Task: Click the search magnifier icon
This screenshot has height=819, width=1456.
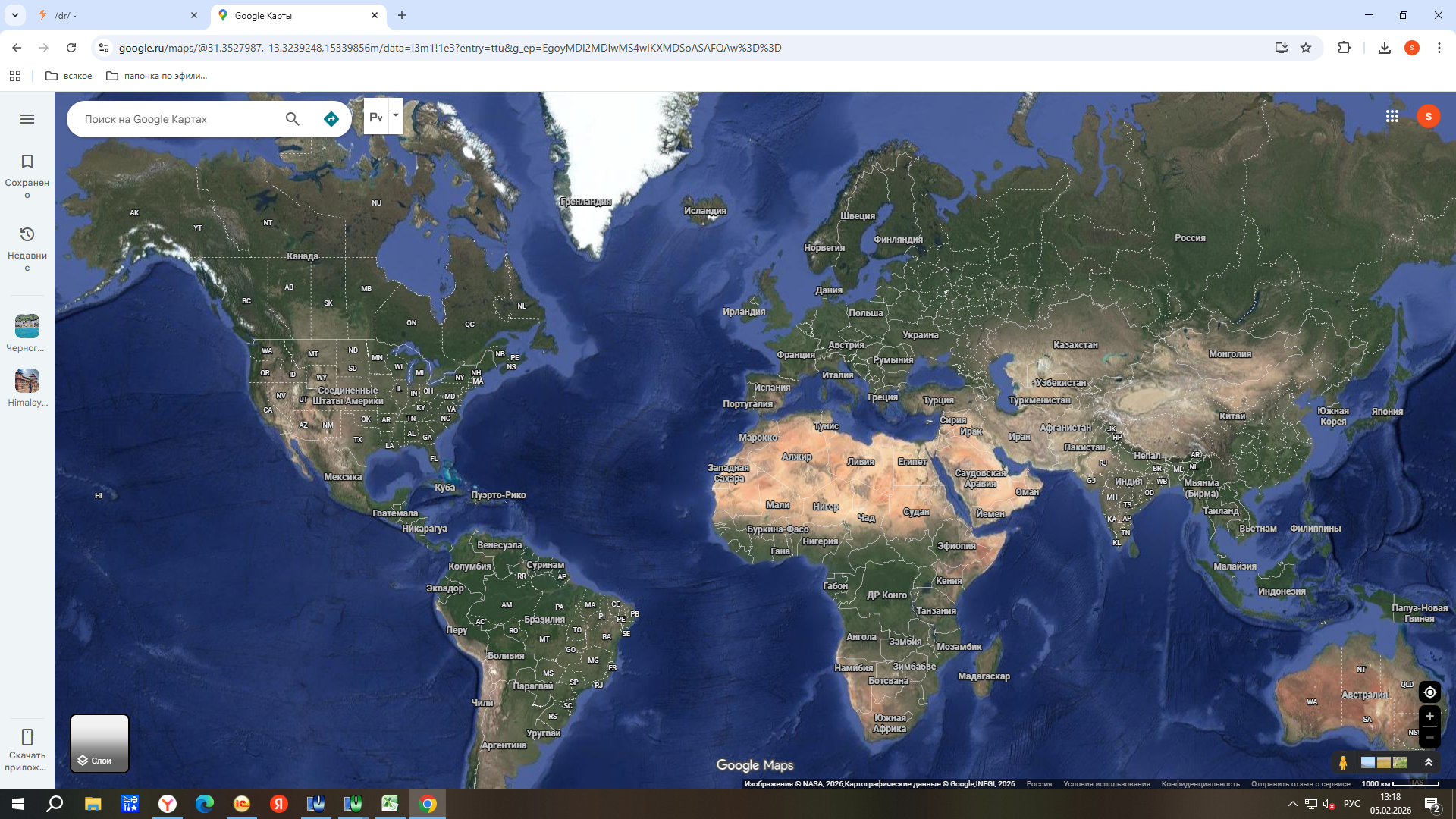Action: [x=292, y=119]
